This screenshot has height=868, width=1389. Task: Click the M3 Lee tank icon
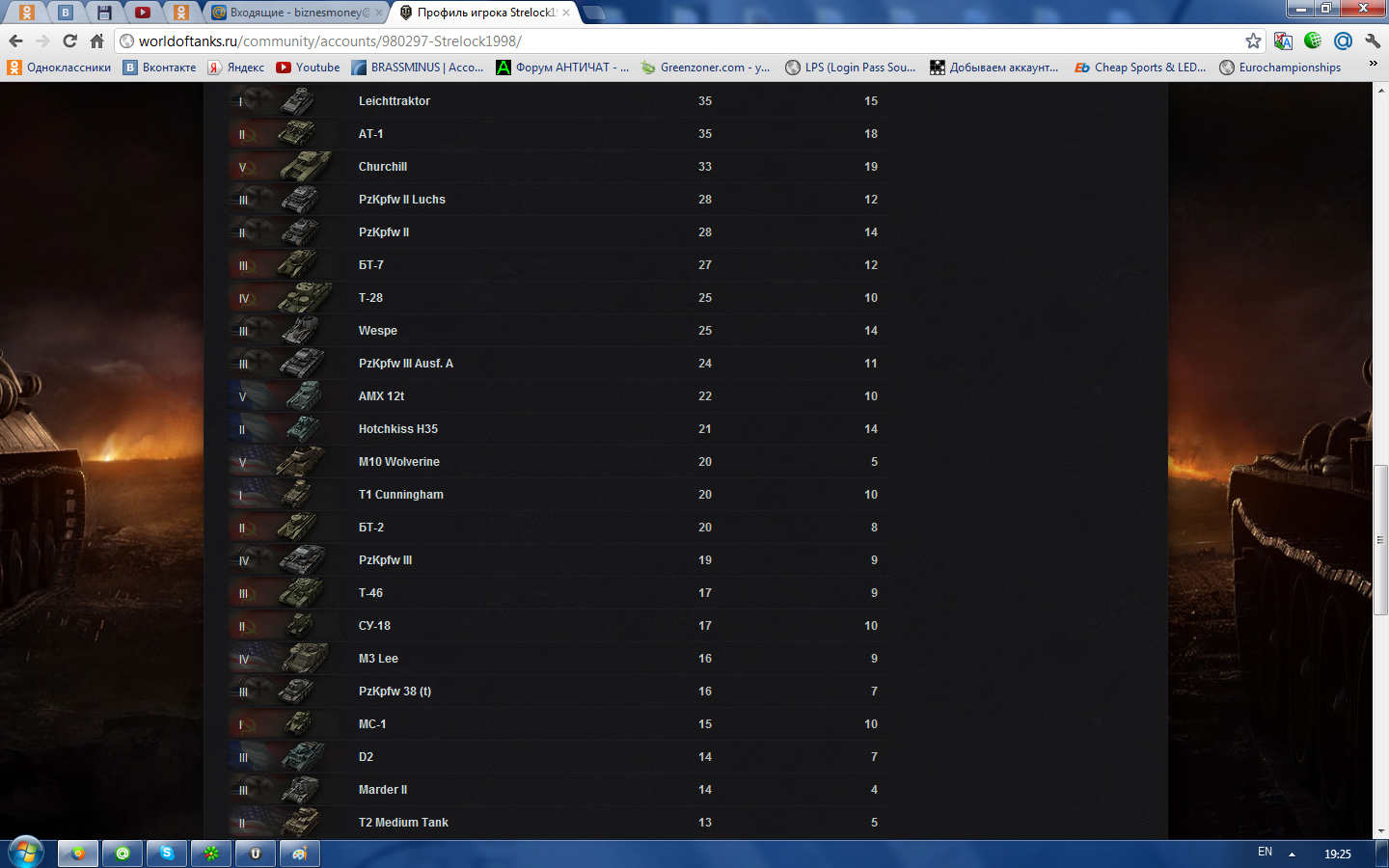point(305,659)
